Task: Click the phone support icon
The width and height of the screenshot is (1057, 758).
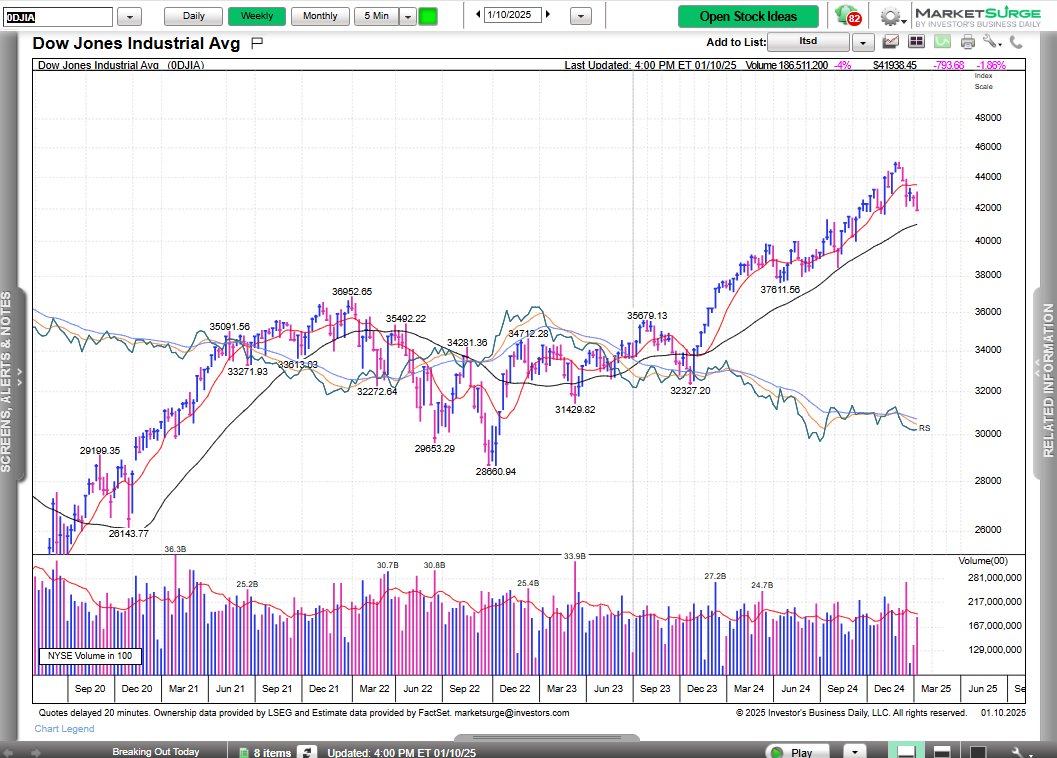Action: coord(1016,42)
